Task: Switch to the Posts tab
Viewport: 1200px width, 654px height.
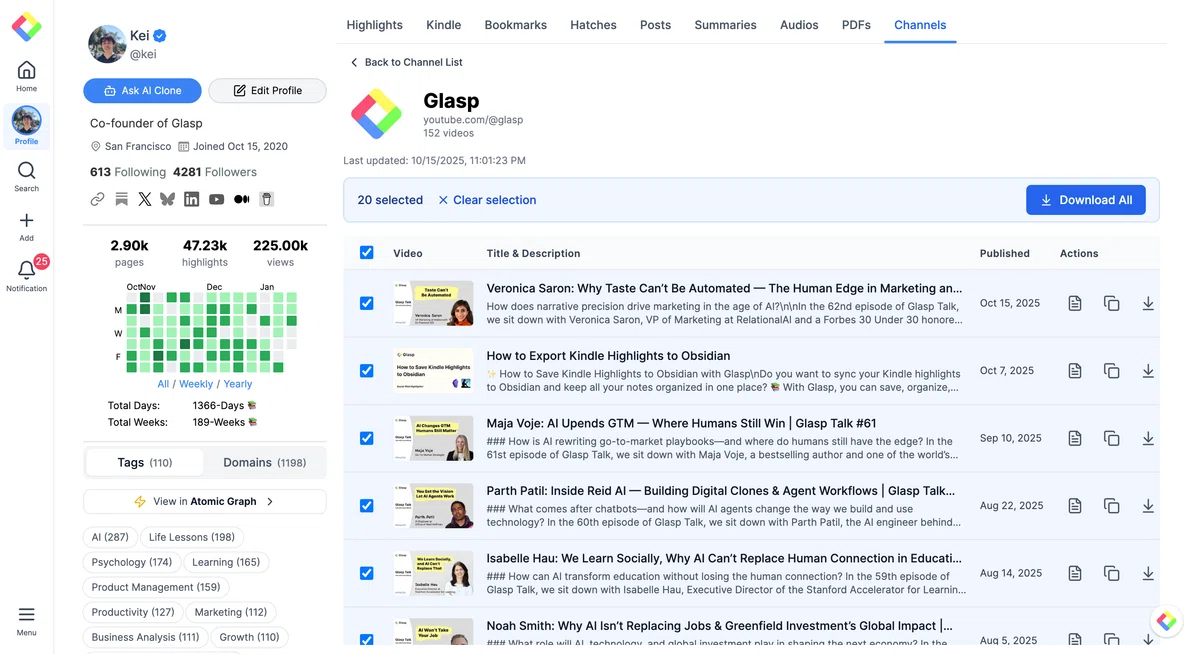Action: tap(656, 25)
